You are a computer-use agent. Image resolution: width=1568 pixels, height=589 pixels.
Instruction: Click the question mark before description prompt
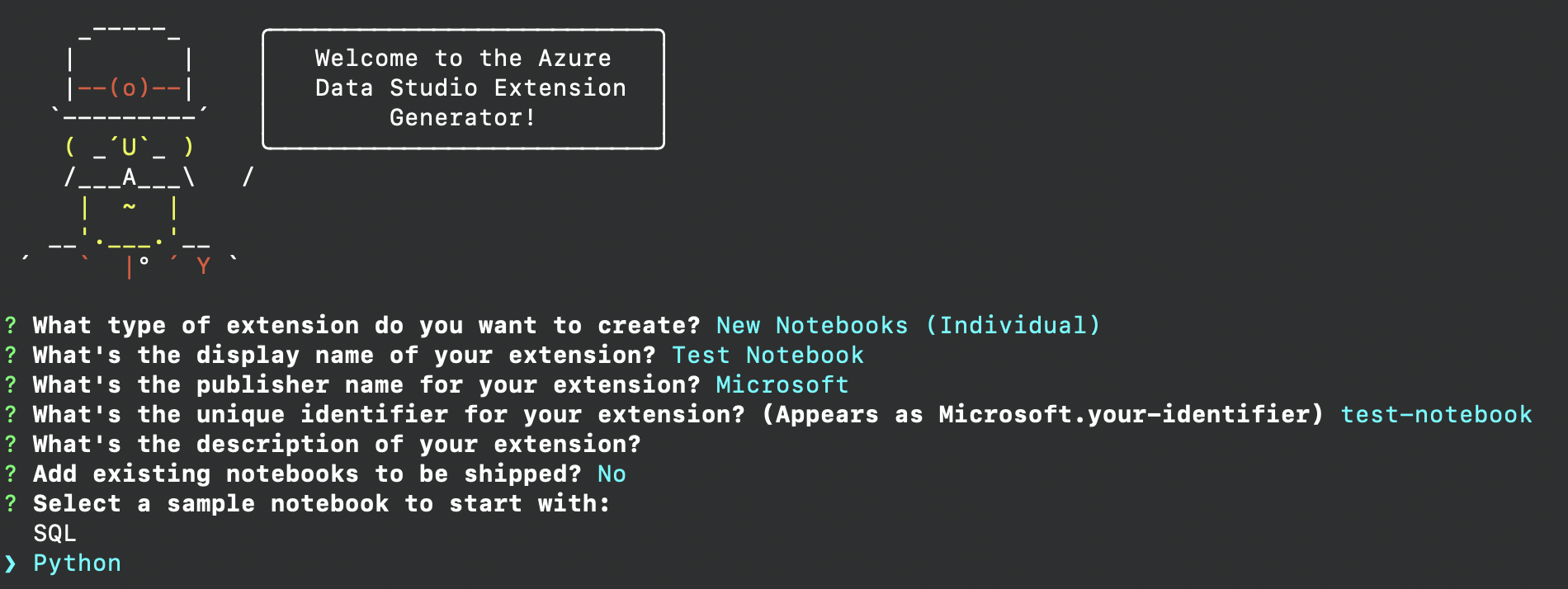click(11, 444)
